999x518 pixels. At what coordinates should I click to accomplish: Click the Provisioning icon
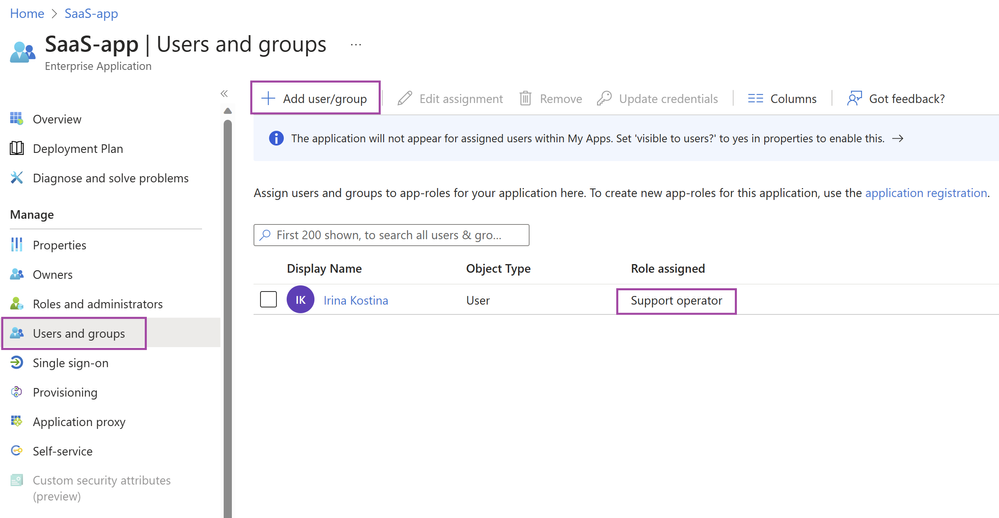[17, 392]
